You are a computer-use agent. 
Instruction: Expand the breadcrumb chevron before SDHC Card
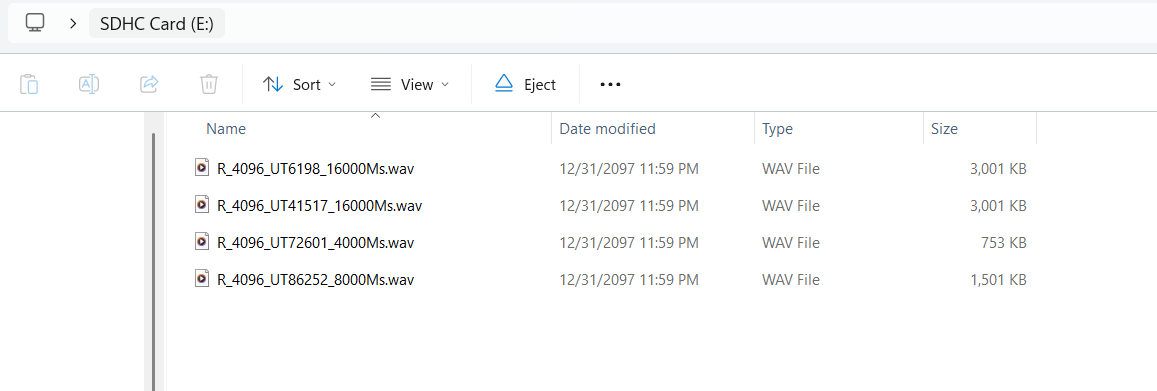click(x=72, y=24)
